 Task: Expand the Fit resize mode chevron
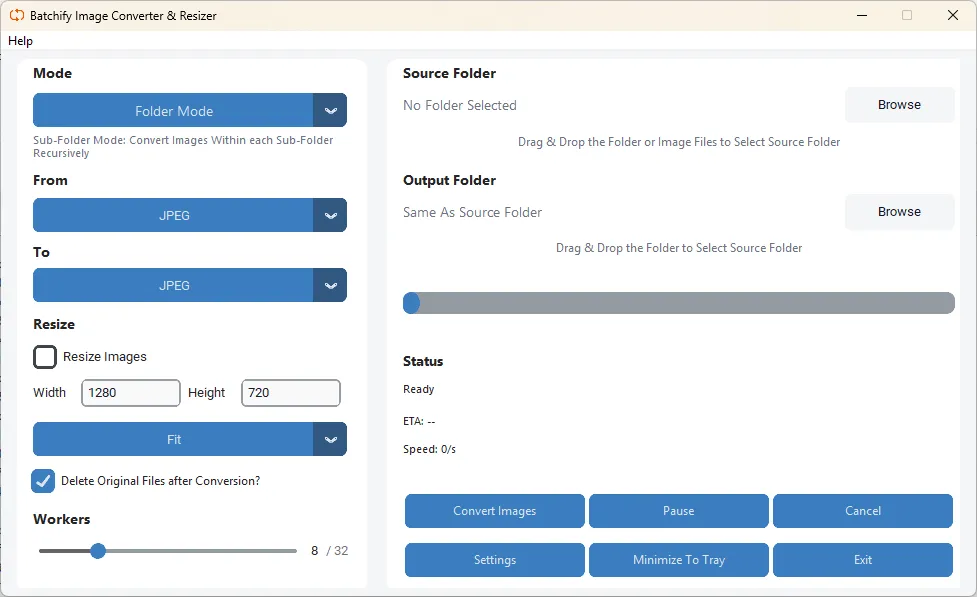point(331,439)
